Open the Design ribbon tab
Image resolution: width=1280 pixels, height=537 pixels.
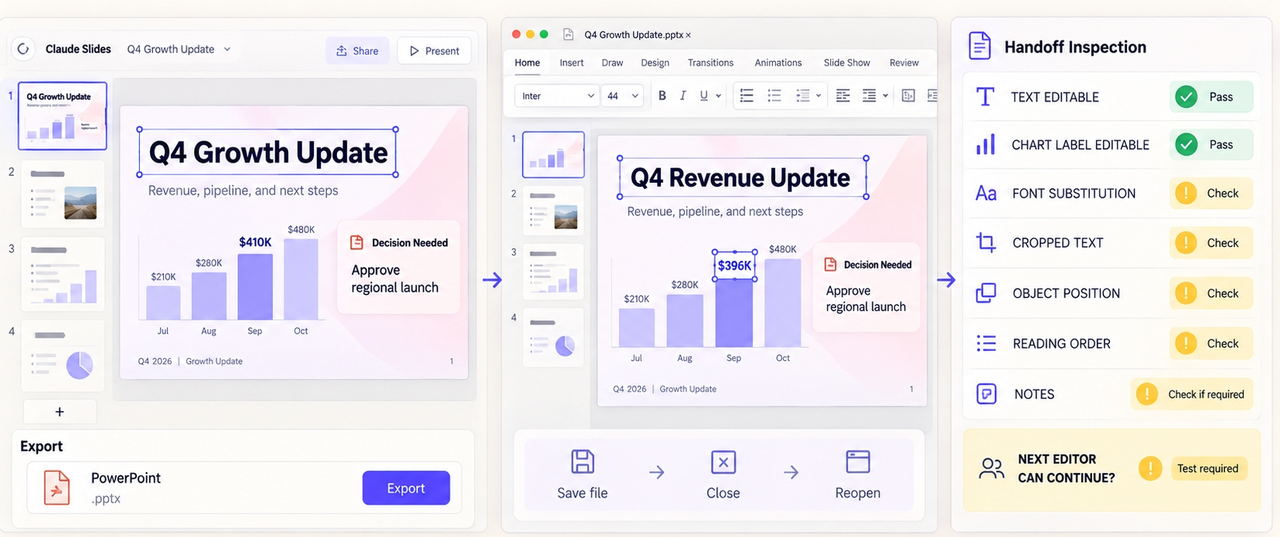coord(655,63)
